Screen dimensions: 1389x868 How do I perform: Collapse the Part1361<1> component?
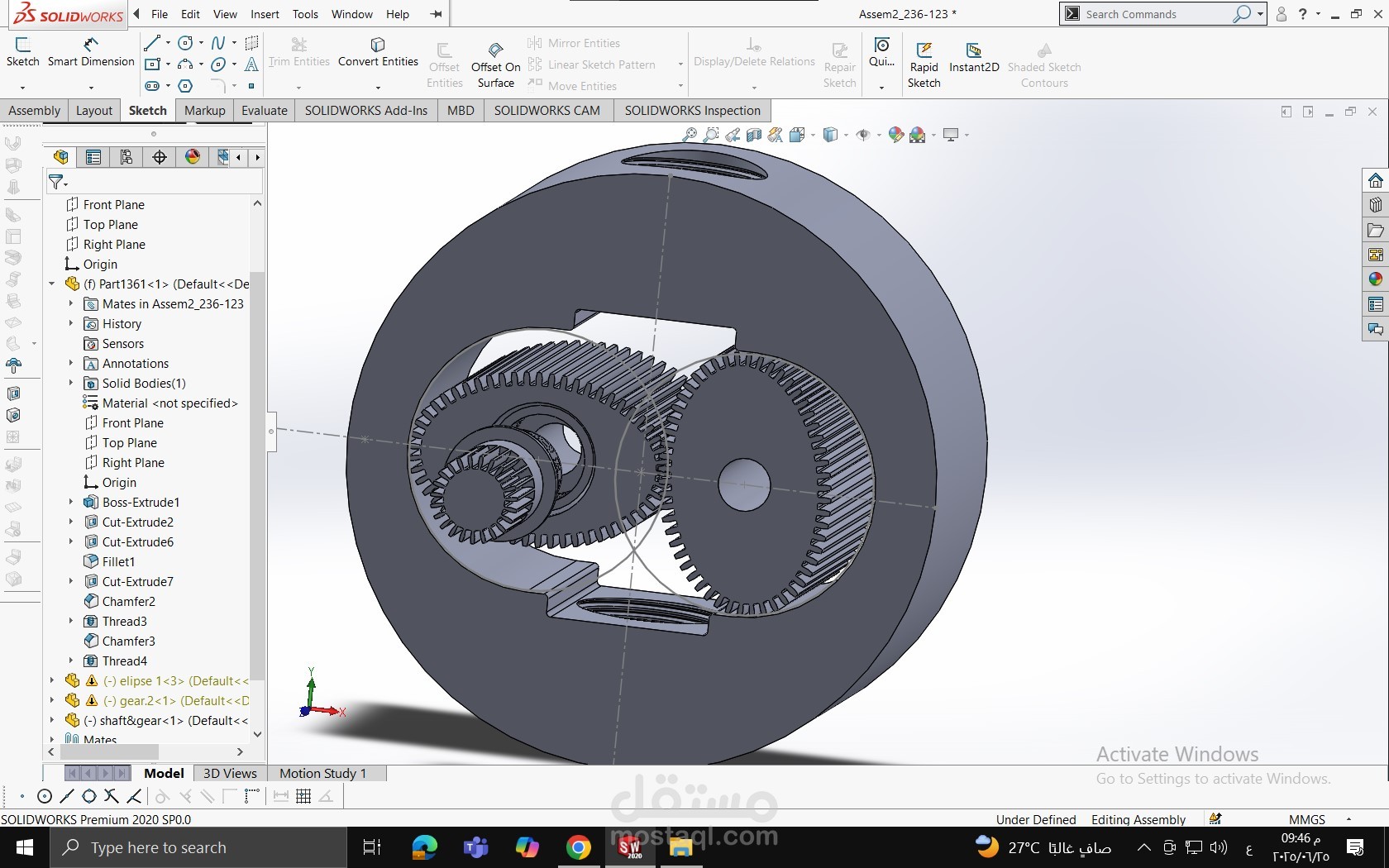[x=52, y=284]
